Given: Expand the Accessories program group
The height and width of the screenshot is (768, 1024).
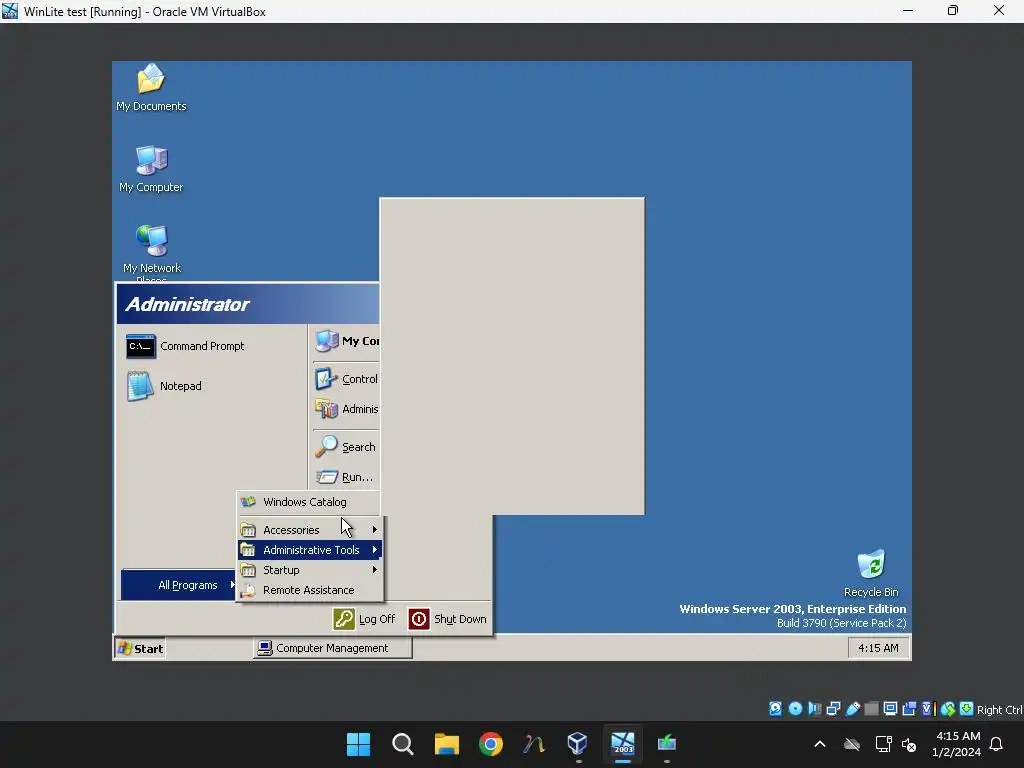Looking at the screenshot, I should [x=310, y=530].
